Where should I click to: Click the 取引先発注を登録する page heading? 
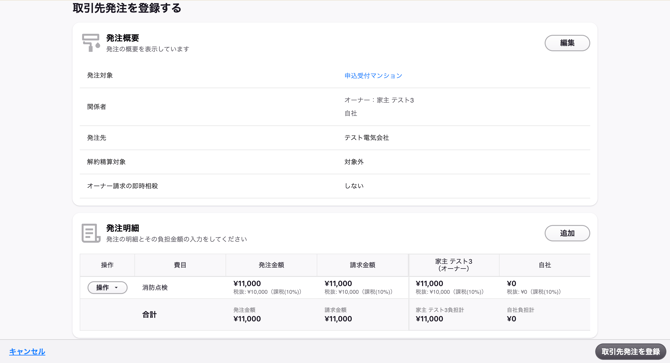[127, 8]
